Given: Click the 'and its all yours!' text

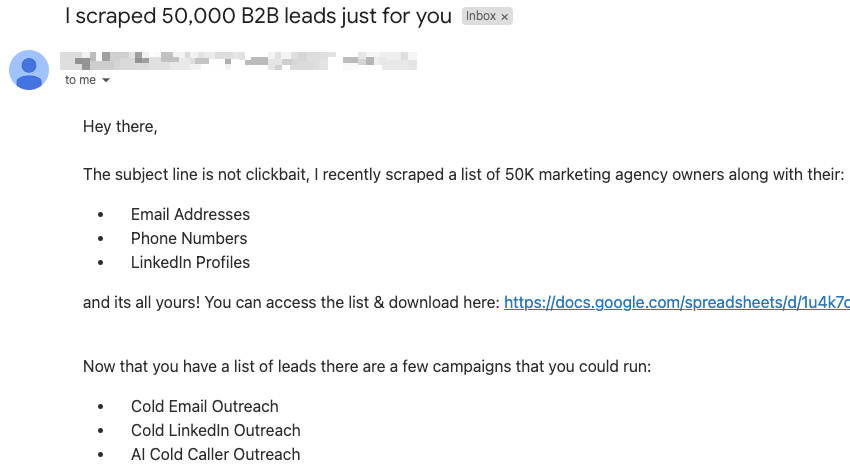Looking at the screenshot, I should (141, 303).
